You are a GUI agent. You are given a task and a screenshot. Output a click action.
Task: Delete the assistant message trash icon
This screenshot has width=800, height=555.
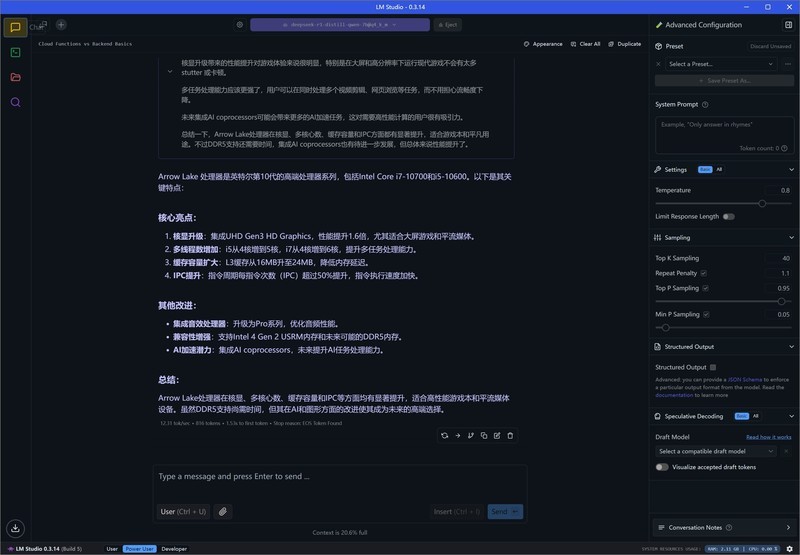pyautogui.click(x=510, y=436)
